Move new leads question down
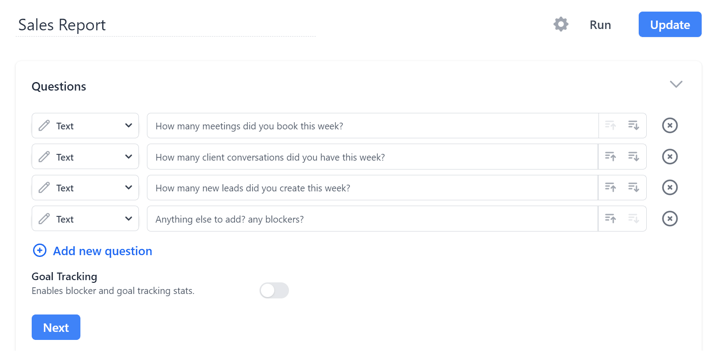Screen dimensions: 720x364 634,187
